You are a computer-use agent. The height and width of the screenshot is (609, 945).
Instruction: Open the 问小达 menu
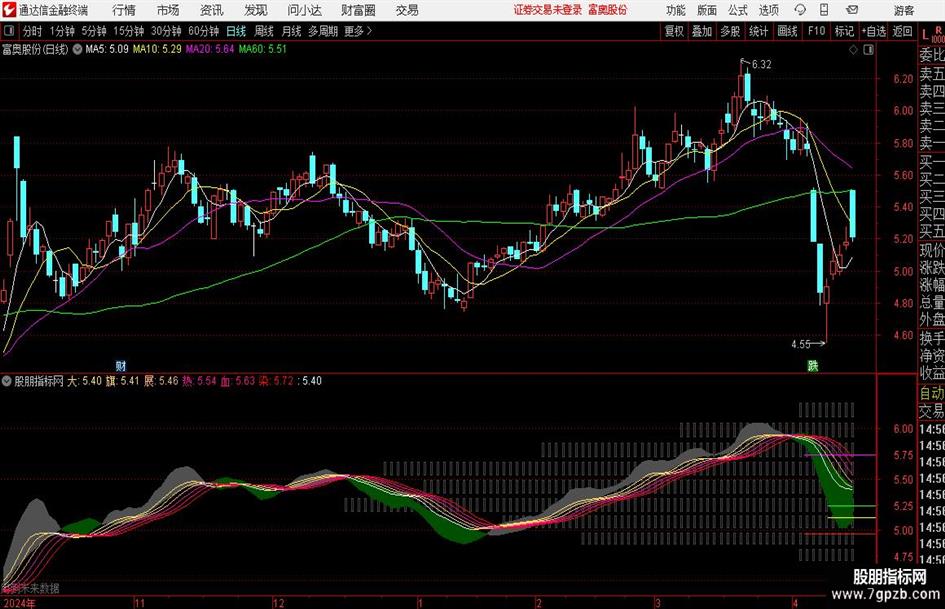304,10
